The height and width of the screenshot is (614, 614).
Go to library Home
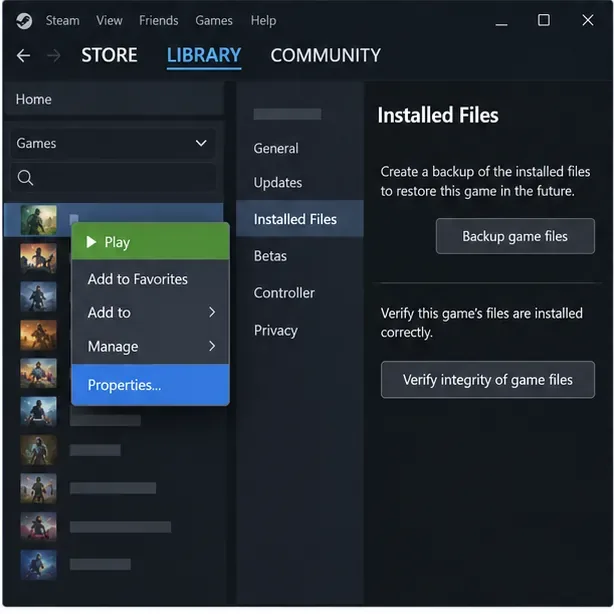[x=114, y=99]
